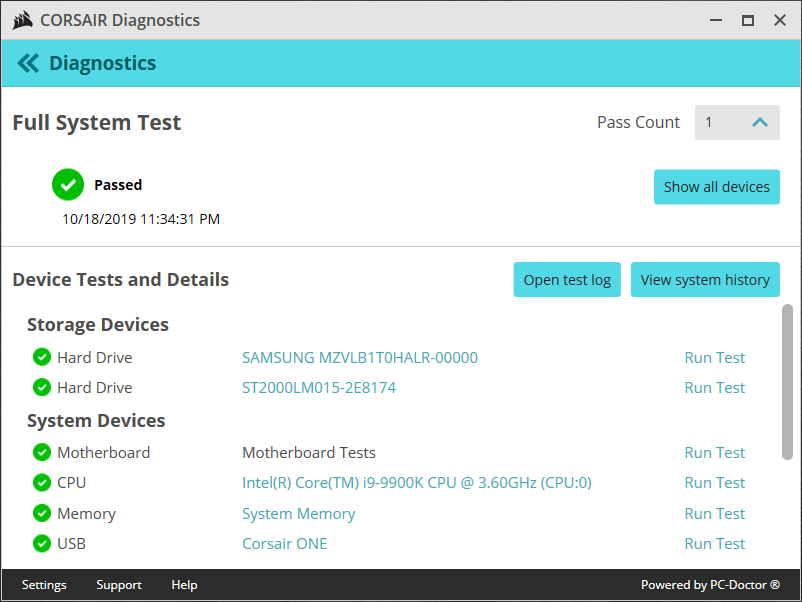
Task: Open Support in the bottom bar
Action: 119,585
